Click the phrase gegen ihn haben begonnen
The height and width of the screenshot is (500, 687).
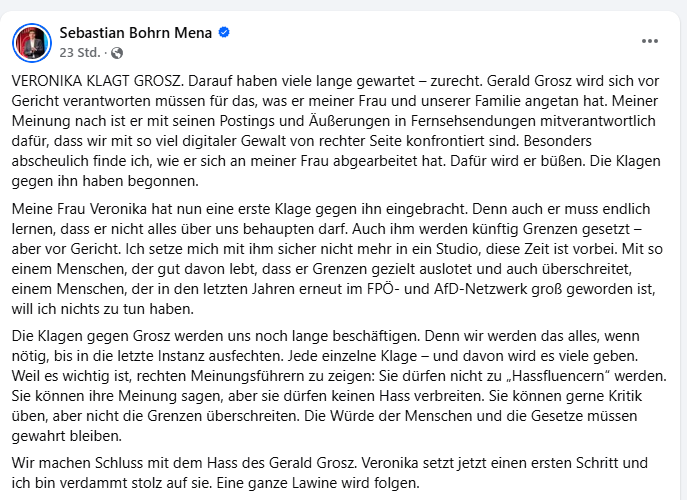(105, 181)
